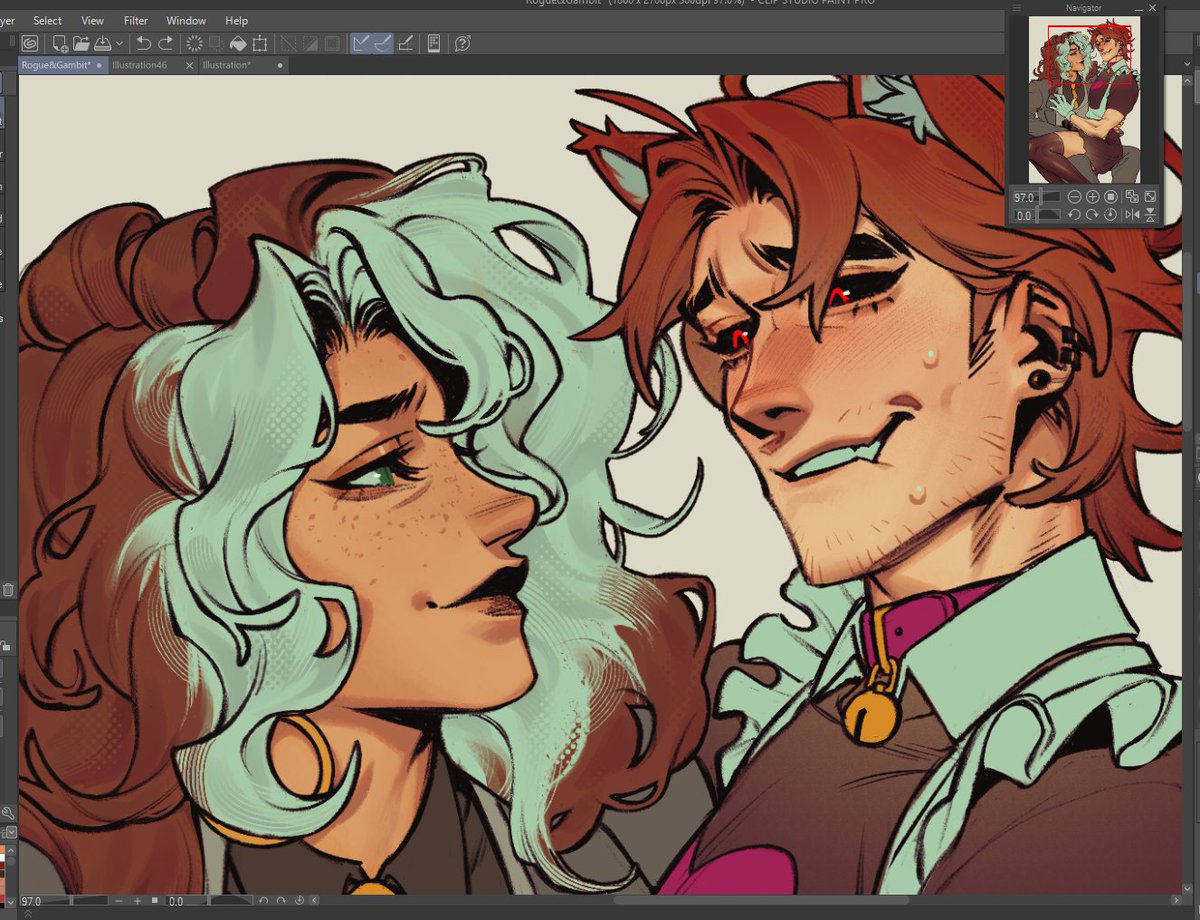Rotate left using bottom bar icon
The height and width of the screenshot is (920, 1200).
[x=264, y=901]
